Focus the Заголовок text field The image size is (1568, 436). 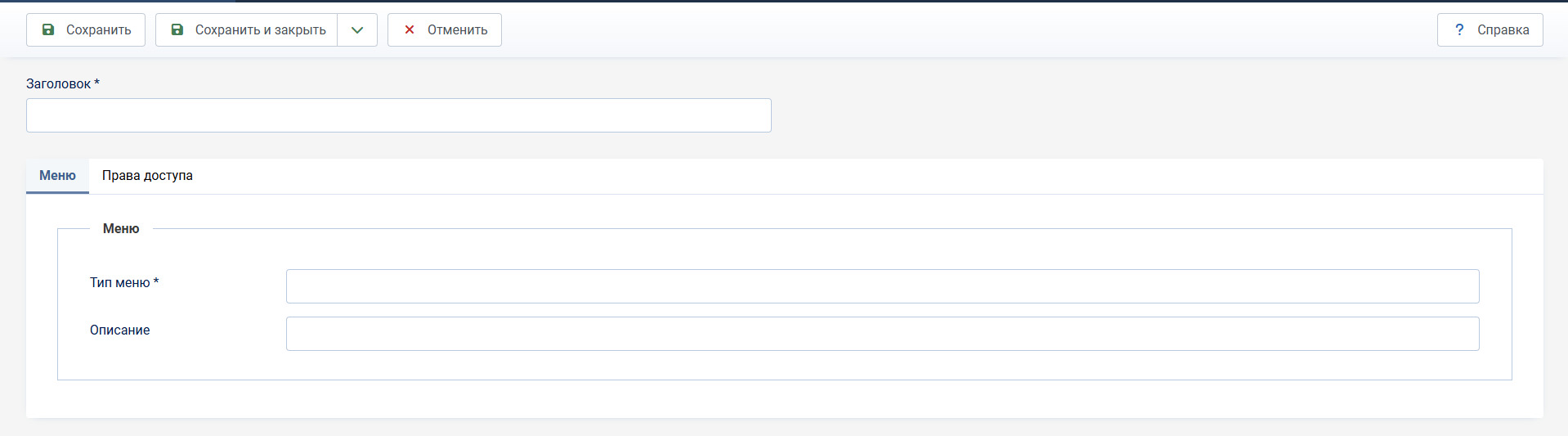point(399,115)
